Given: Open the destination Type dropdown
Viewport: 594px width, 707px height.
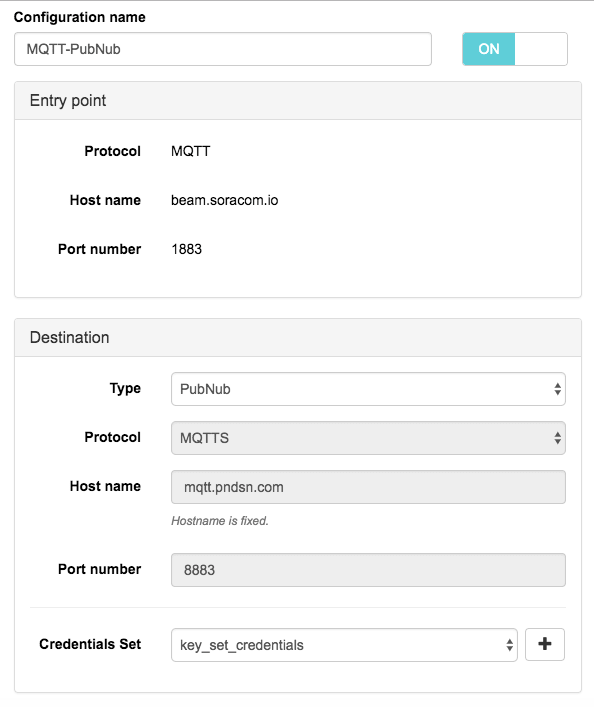Looking at the screenshot, I should 368,389.
